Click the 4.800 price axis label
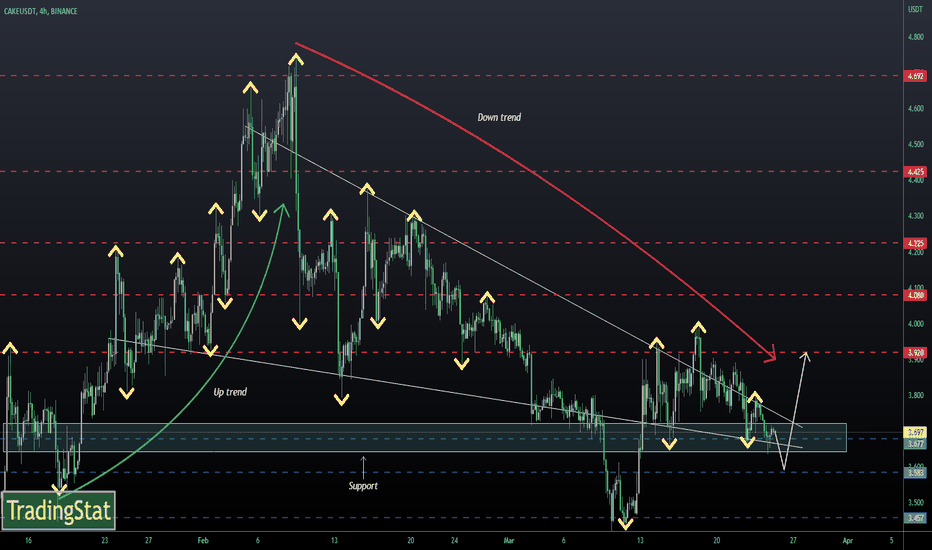Viewport: 932px width, 550px height. [915, 37]
